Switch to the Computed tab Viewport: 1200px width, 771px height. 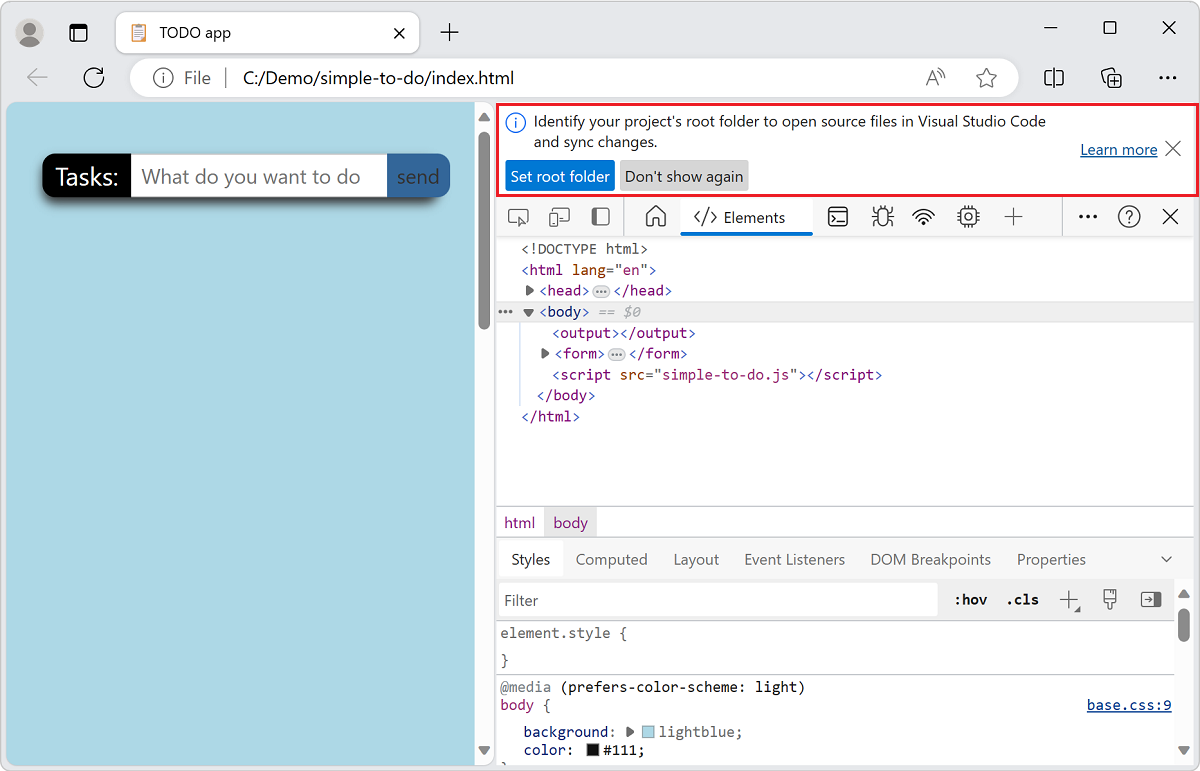pos(611,559)
